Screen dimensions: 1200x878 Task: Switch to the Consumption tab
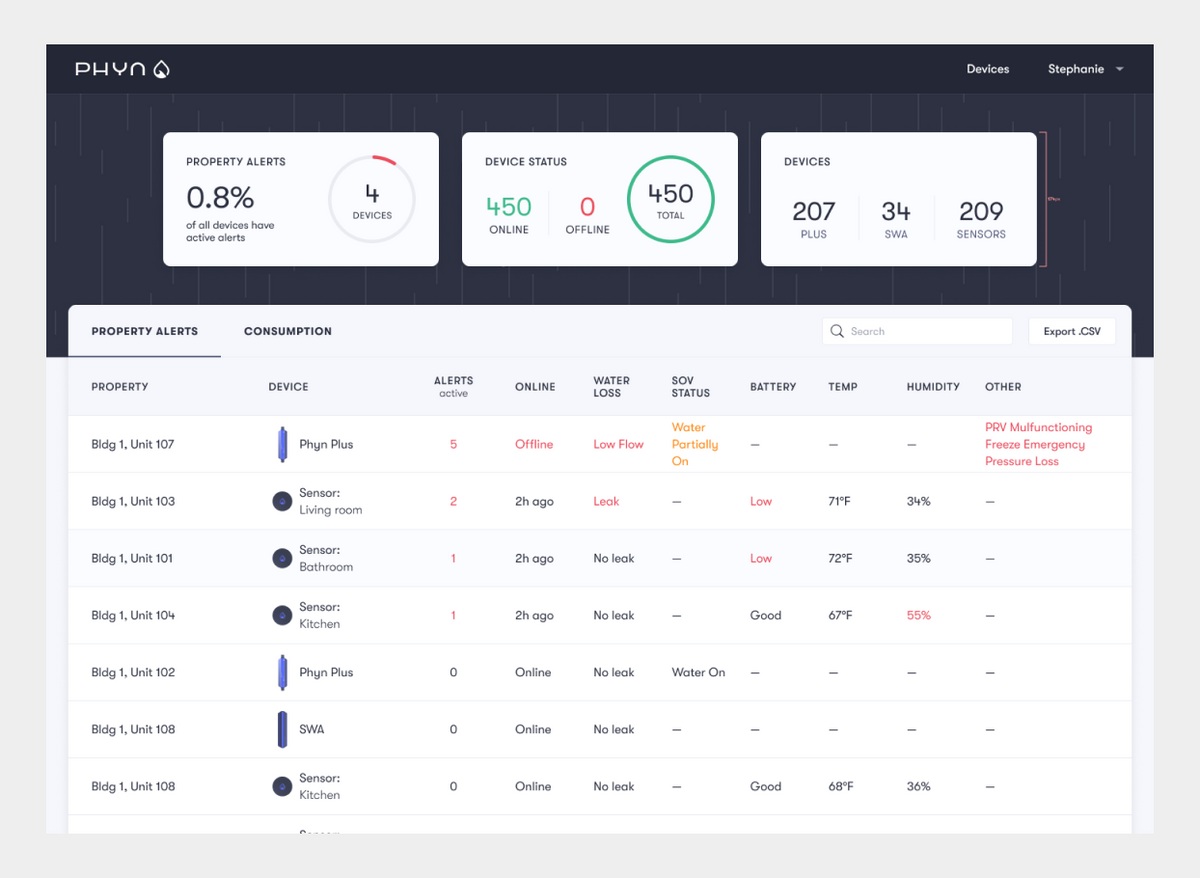[x=287, y=331]
